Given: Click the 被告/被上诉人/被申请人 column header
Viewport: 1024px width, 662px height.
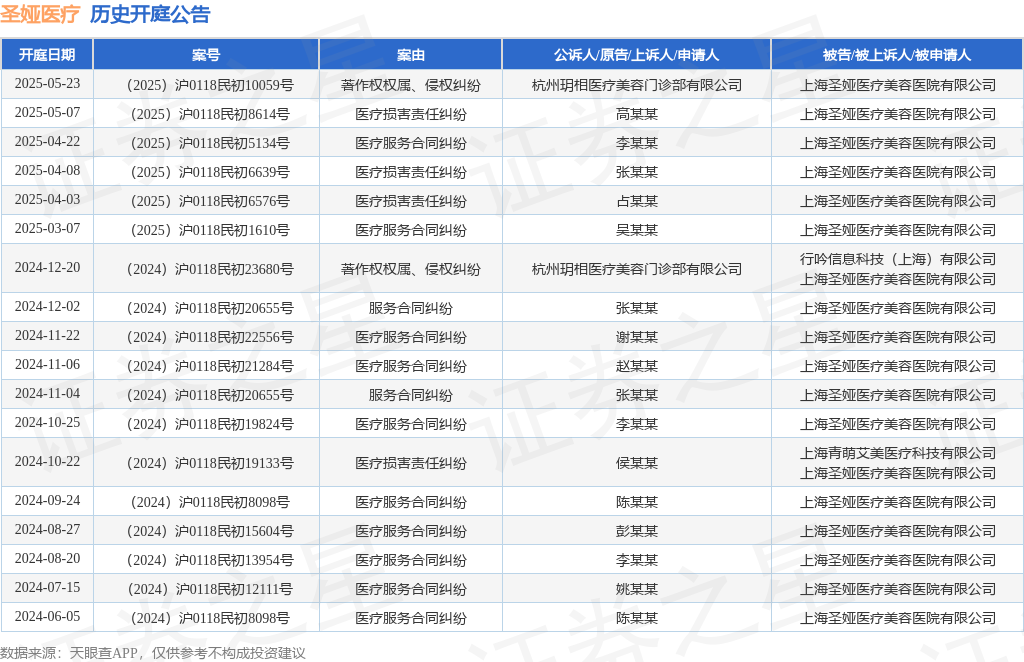Looking at the screenshot, I should (897, 55).
